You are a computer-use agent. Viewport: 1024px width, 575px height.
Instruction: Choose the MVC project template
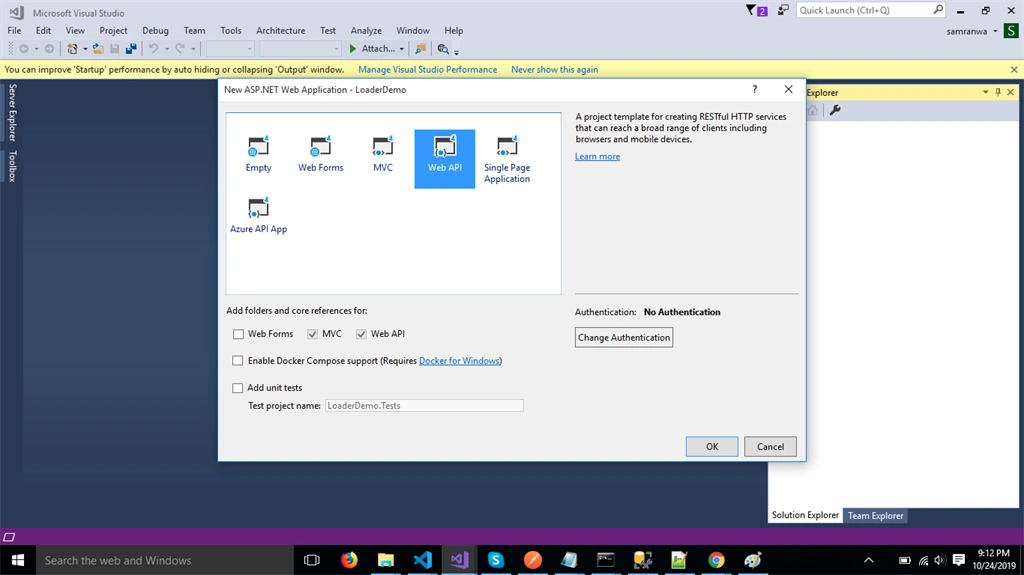(x=383, y=154)
